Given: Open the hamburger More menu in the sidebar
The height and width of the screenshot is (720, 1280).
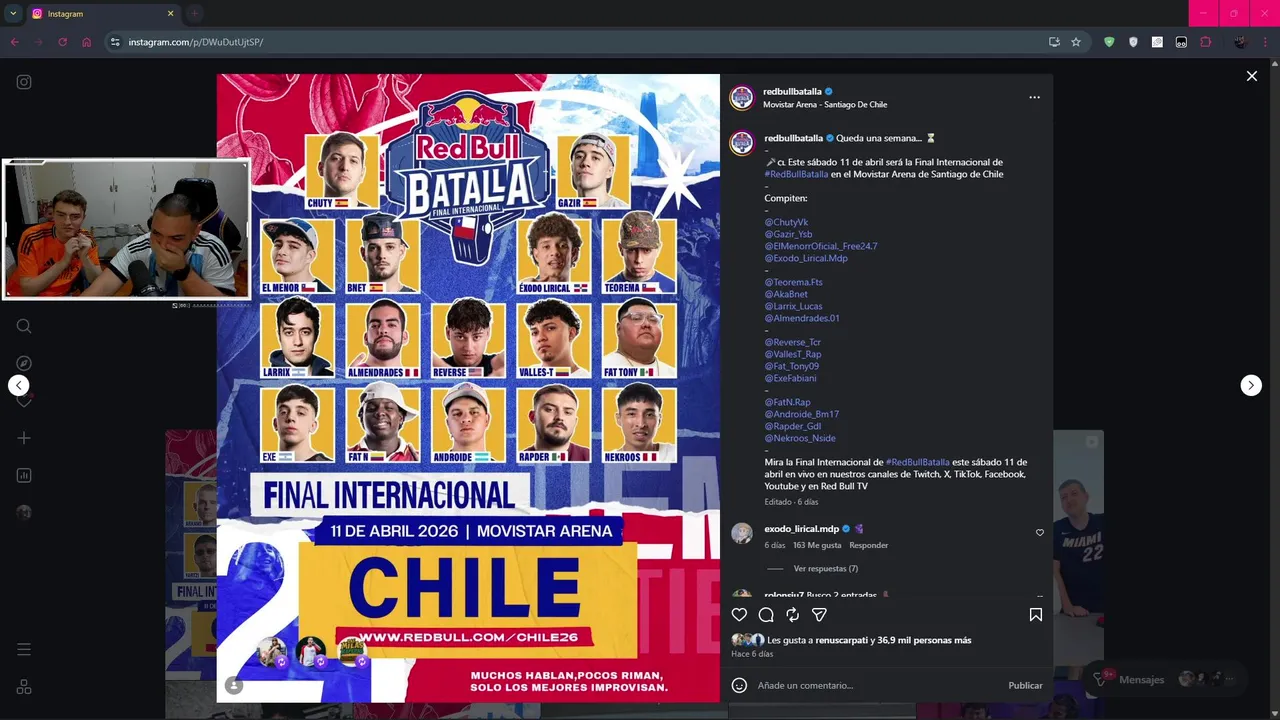Looking at the screenshot, I should [x=24, y=650].
